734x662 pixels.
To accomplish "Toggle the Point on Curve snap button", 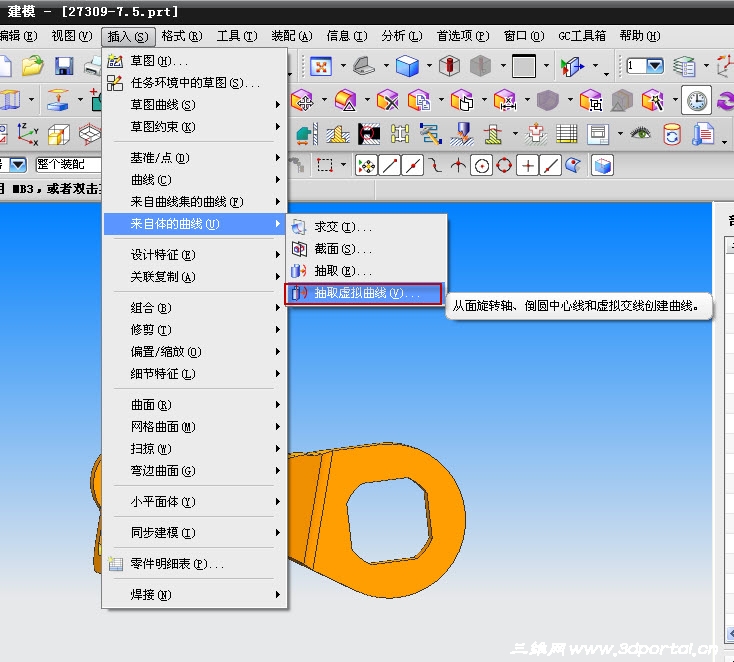I will 550,166.
